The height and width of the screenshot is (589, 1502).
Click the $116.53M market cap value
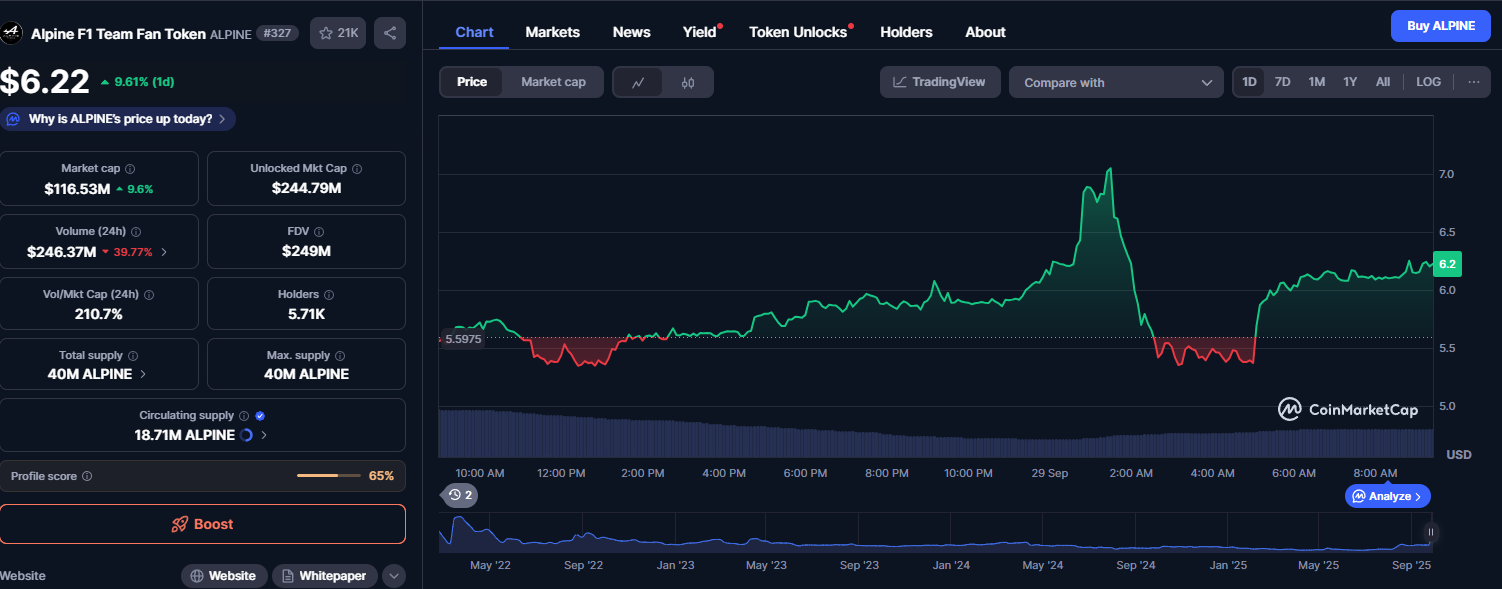pyautogui.click(x=77, y=188)
